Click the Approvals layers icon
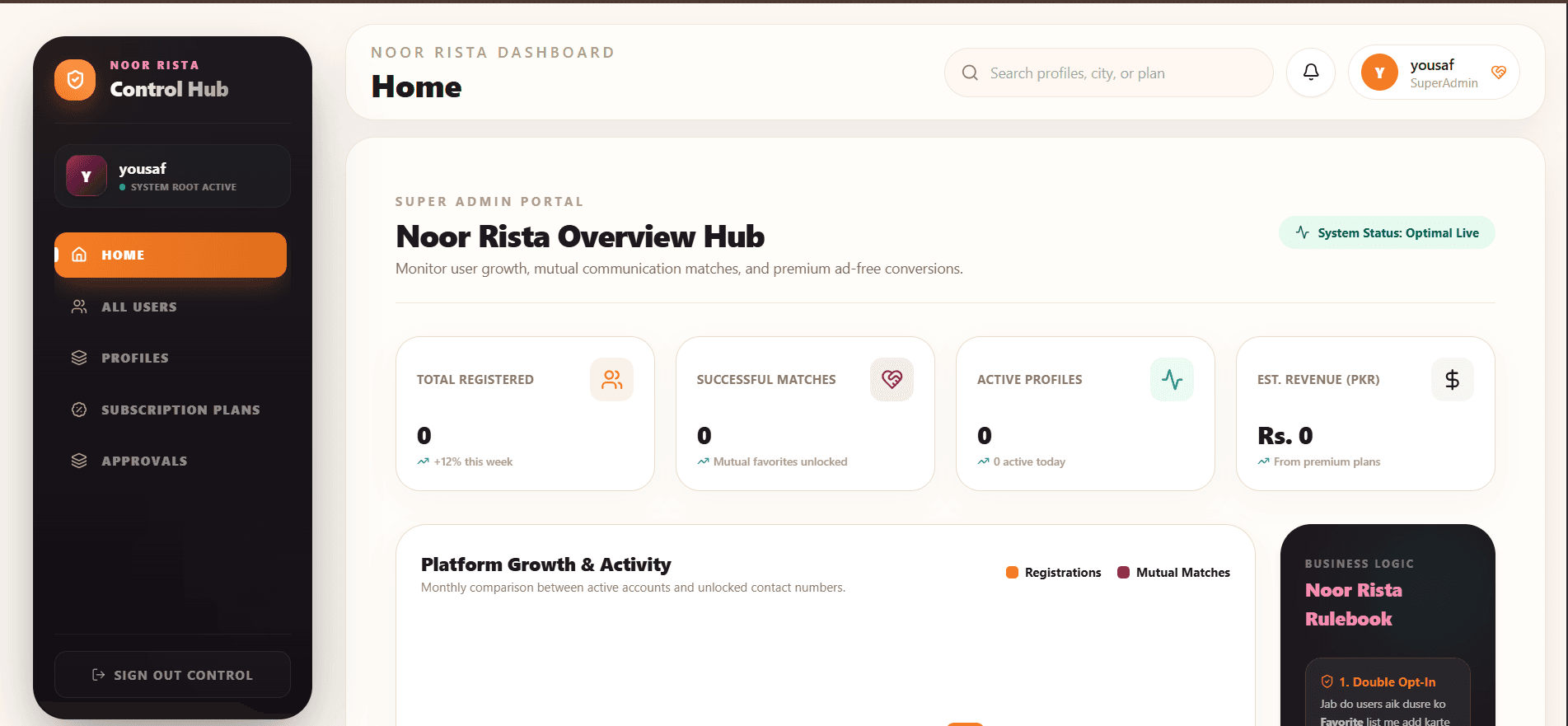Image resolution: width=1568 pixels, height=726 pixels. tap(79, 461)
